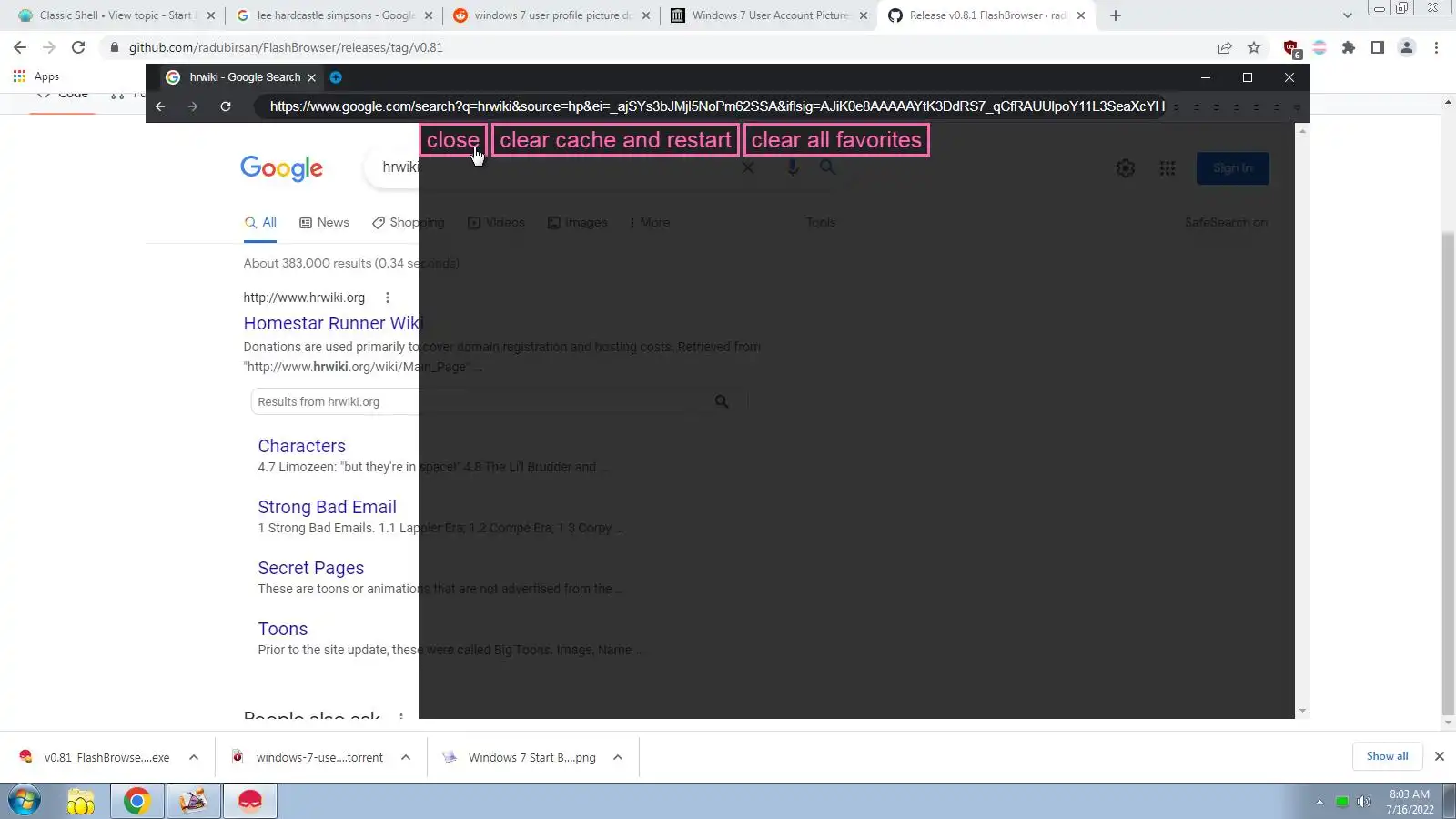Screen dimensions: 1456x819
Task: Open the Chrome profile avatar
Action: click(x=1407, y=47)
